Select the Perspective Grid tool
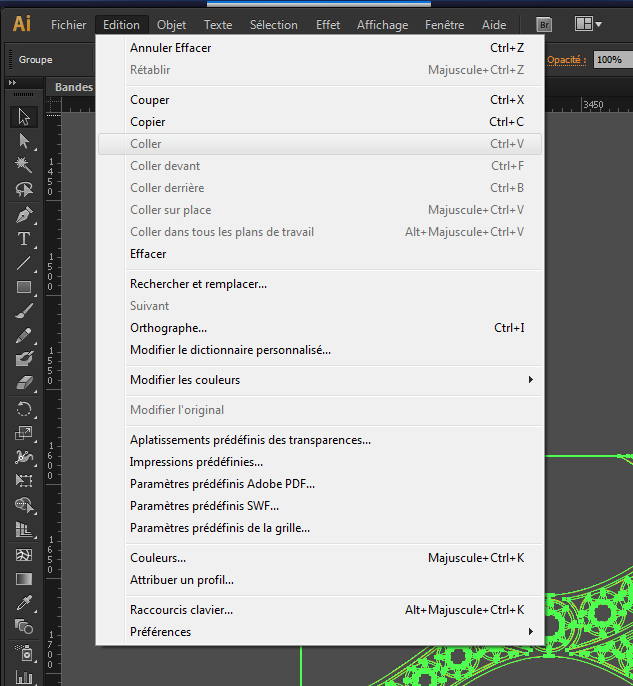Screen dimensions: 633x686 coord(24,529)
